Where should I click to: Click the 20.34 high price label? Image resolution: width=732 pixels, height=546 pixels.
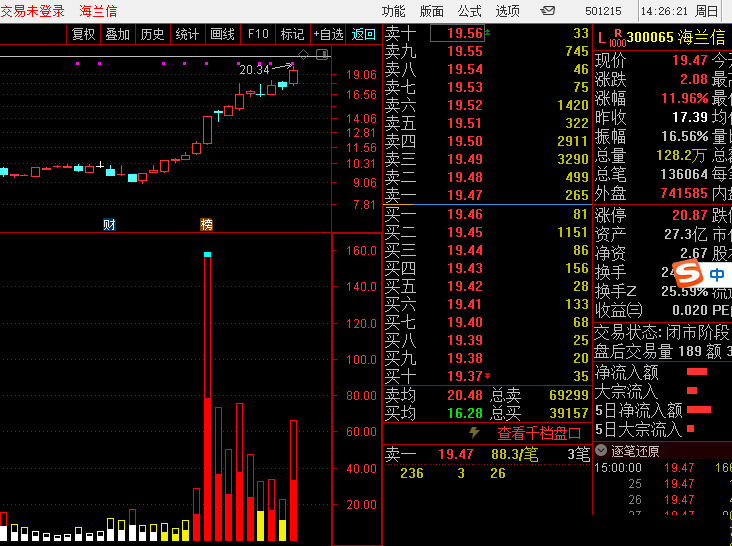pyautogui.click(x=254, y=70)
